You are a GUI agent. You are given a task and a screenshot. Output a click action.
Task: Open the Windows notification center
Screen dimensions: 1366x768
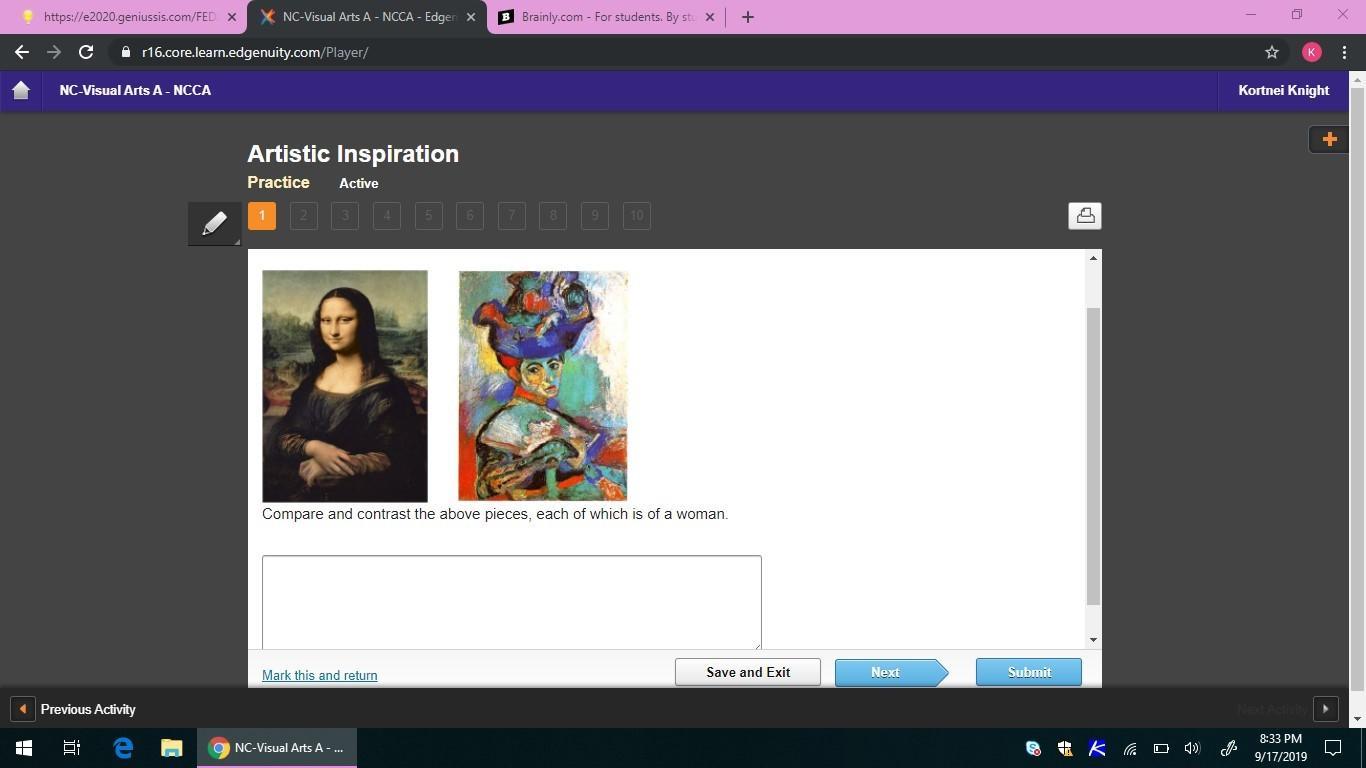pyautogui.click(x=1333, y=748)
